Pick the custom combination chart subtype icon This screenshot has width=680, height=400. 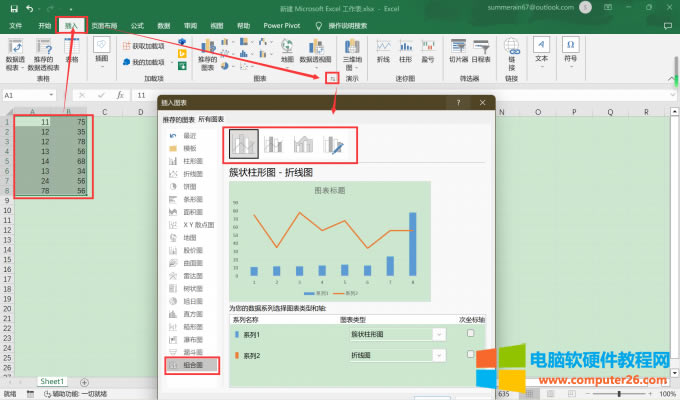[336, 145]
